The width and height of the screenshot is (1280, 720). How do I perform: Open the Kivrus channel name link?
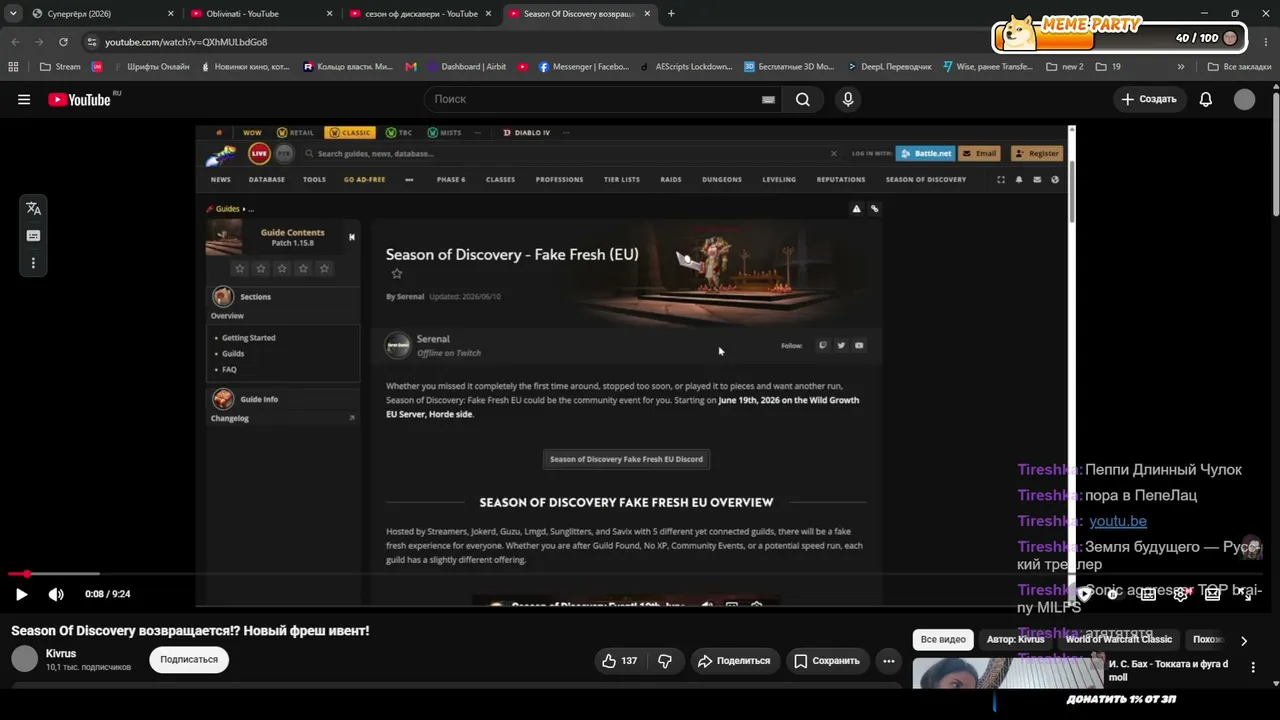(x=61, y=653)
